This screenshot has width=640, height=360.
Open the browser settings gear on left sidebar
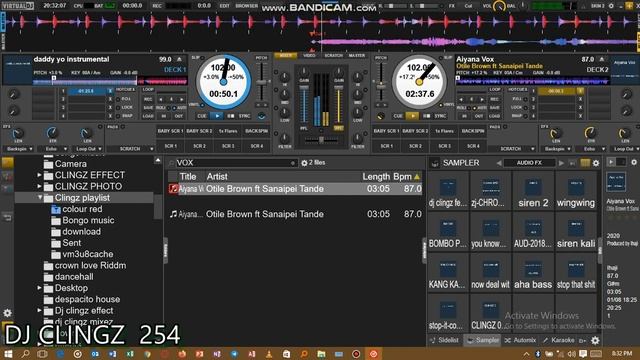[7, 313]
